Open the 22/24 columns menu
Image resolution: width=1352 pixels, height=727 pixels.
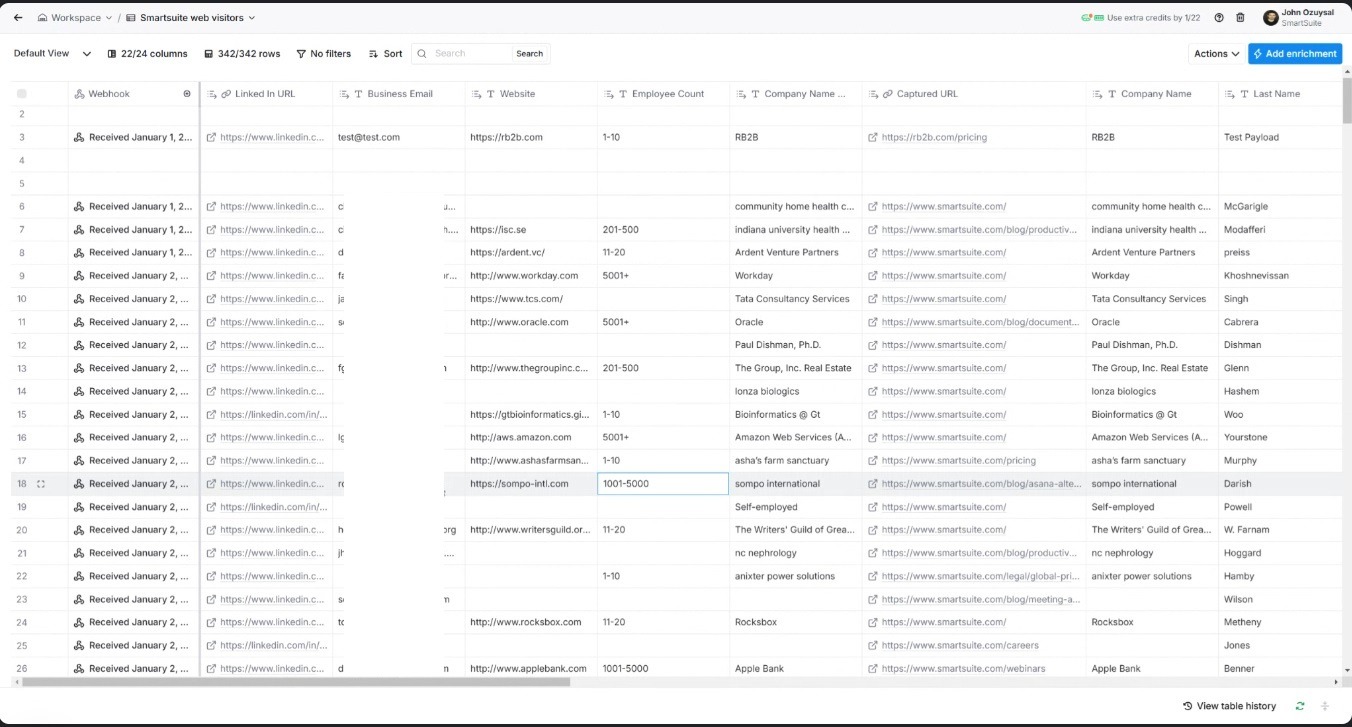(x=147, y=54)
